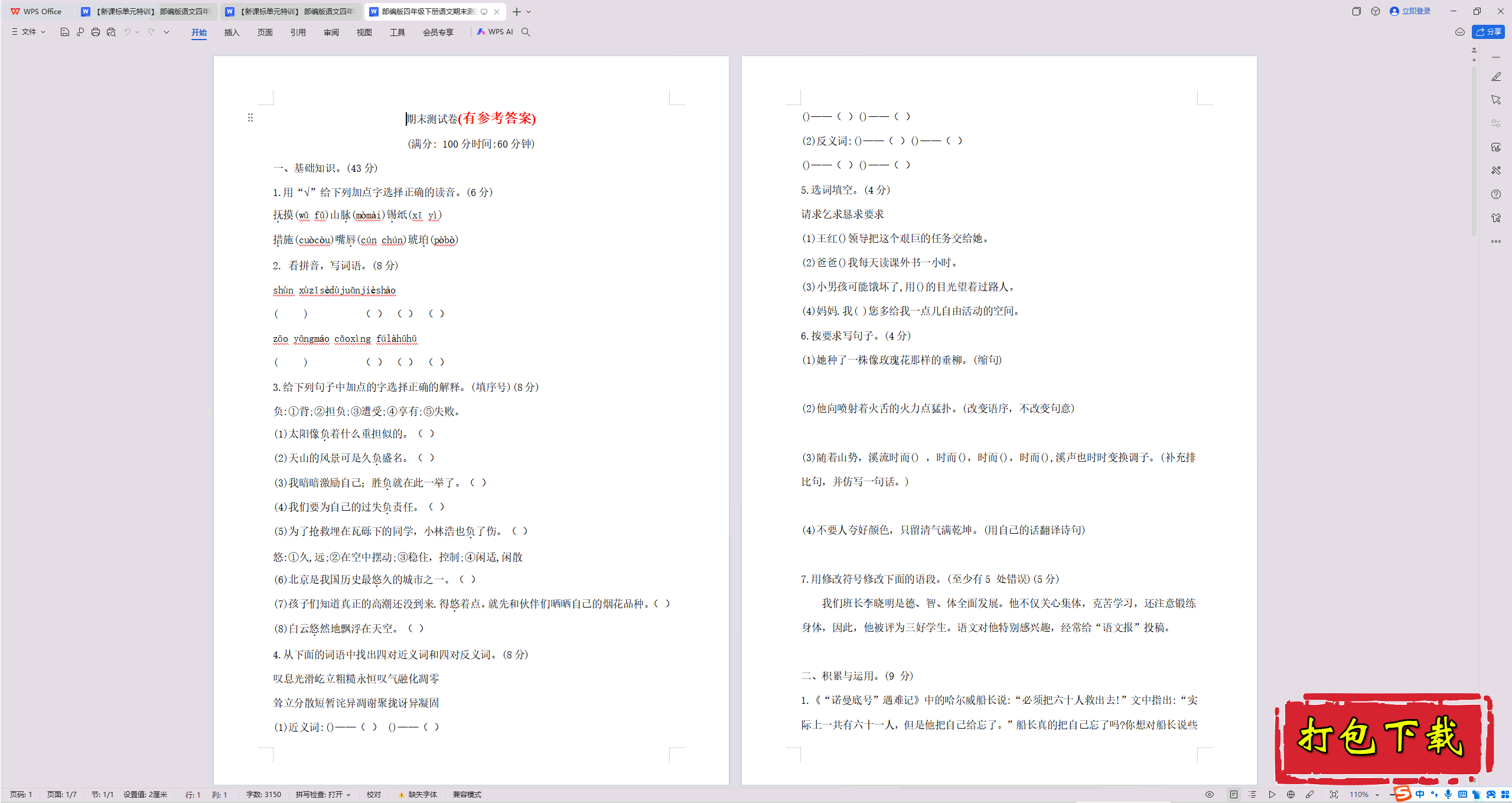This screenshot has height=803, width=1512.
Task: Switch to outline view in status bar
Action: pyautogui.click(x=1253, y=795)
